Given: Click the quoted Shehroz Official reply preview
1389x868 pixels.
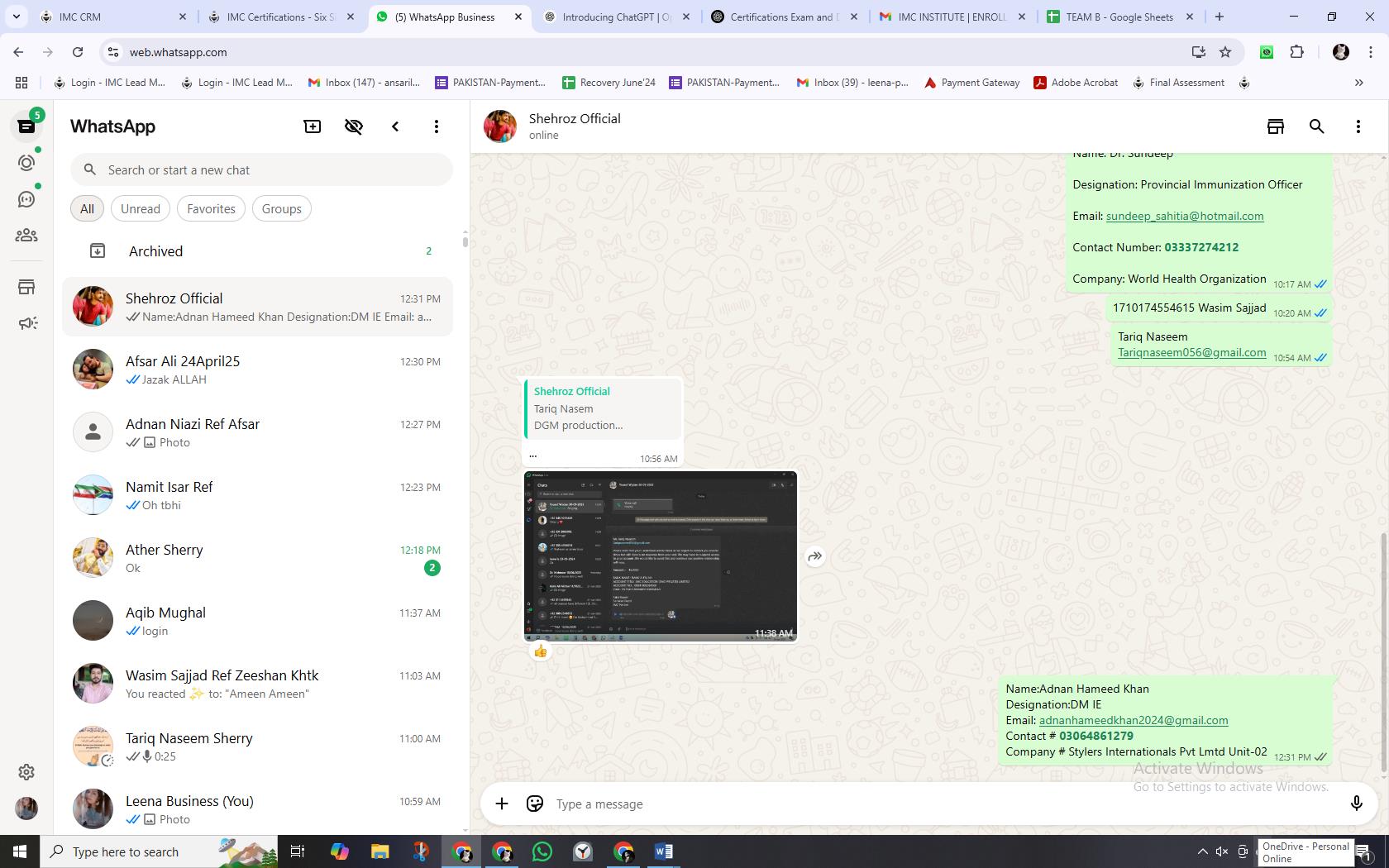Looking at the screenshot, I should pos(603,408).
